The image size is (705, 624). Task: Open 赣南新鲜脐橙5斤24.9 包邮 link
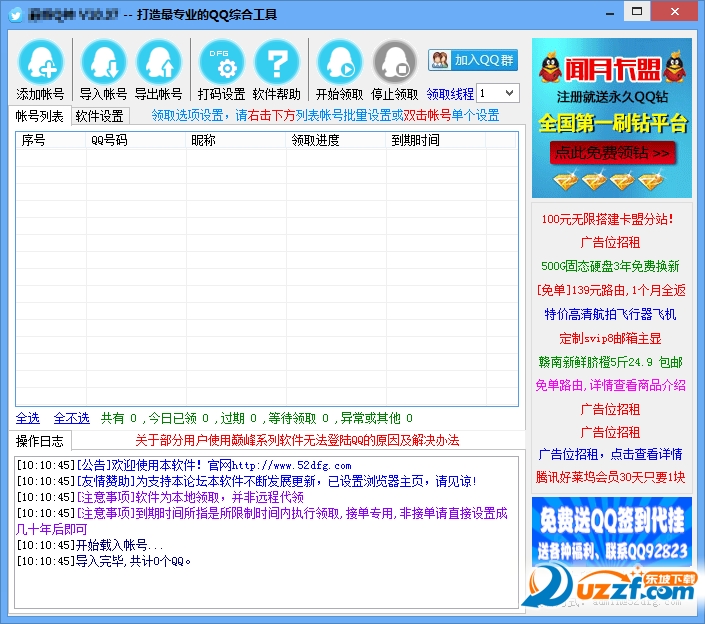point(610,362)
